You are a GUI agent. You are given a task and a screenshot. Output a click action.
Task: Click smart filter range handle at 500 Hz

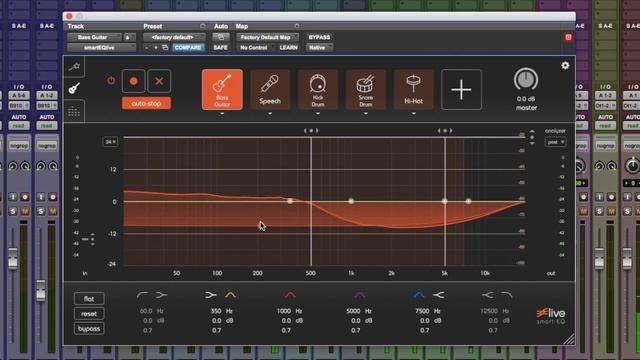pos(311,131)
